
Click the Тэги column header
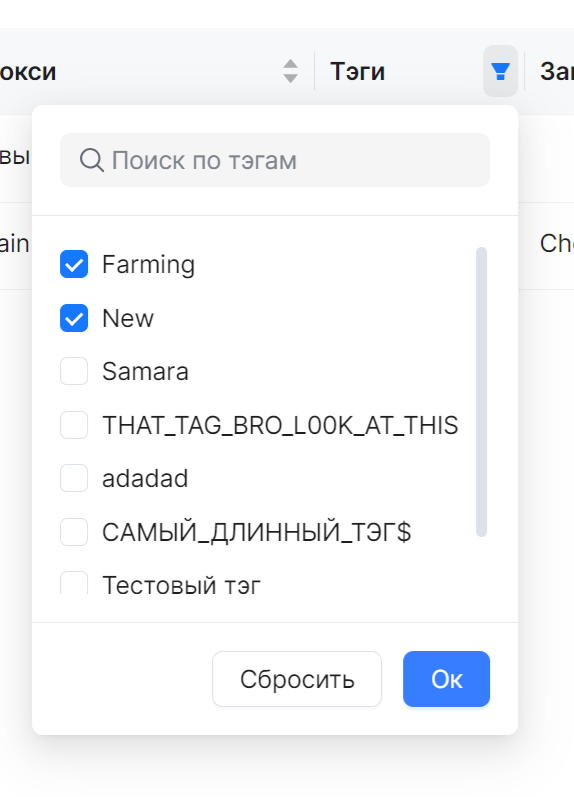click(x=357, y=71)
